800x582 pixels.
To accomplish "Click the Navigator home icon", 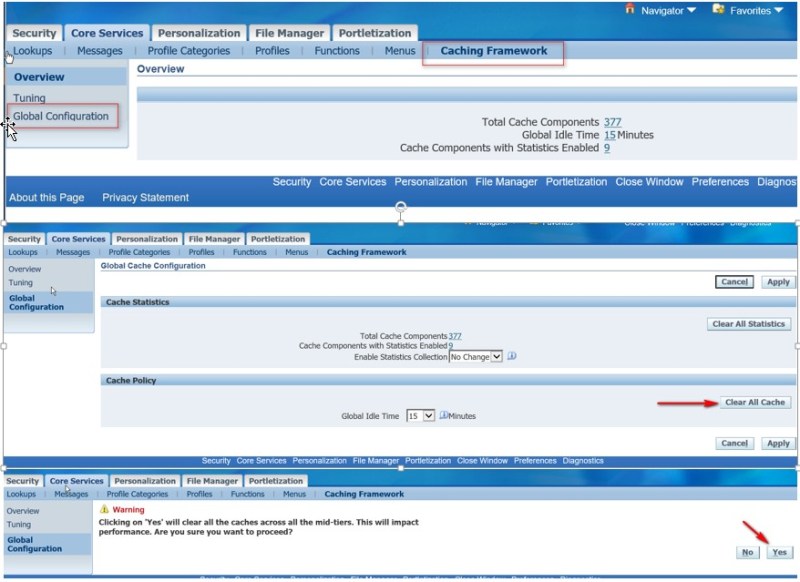I will point(630,9).
